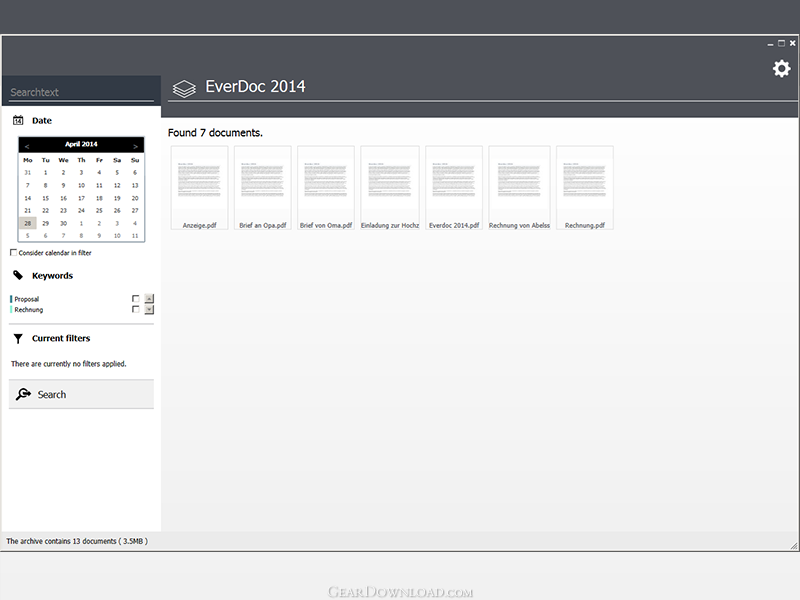Select April 20 in the calendar

(135, 198)
